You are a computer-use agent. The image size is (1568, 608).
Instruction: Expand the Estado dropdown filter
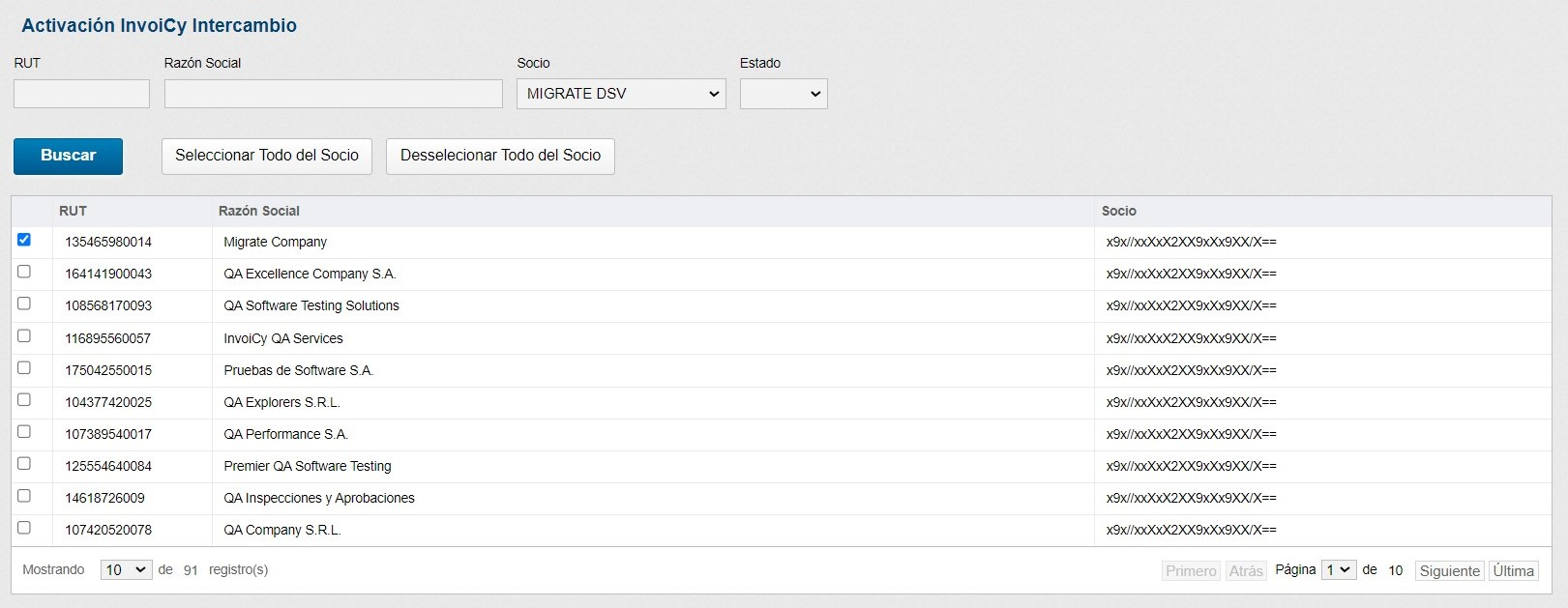[783, 94]
